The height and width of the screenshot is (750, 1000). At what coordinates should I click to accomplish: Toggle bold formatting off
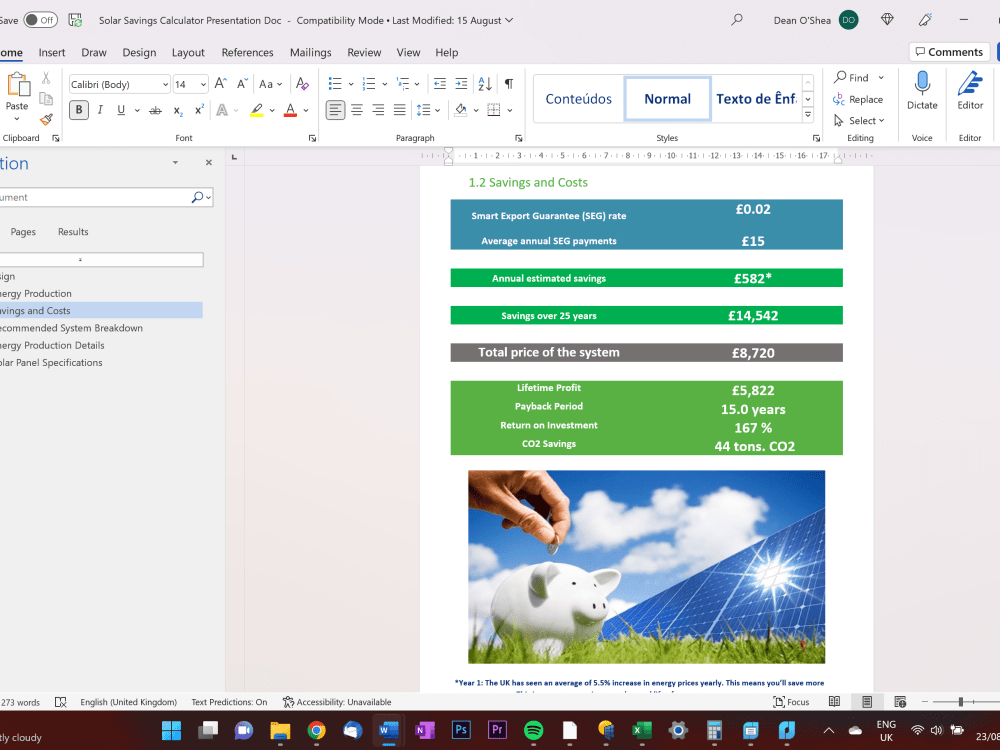coord(78,109)
